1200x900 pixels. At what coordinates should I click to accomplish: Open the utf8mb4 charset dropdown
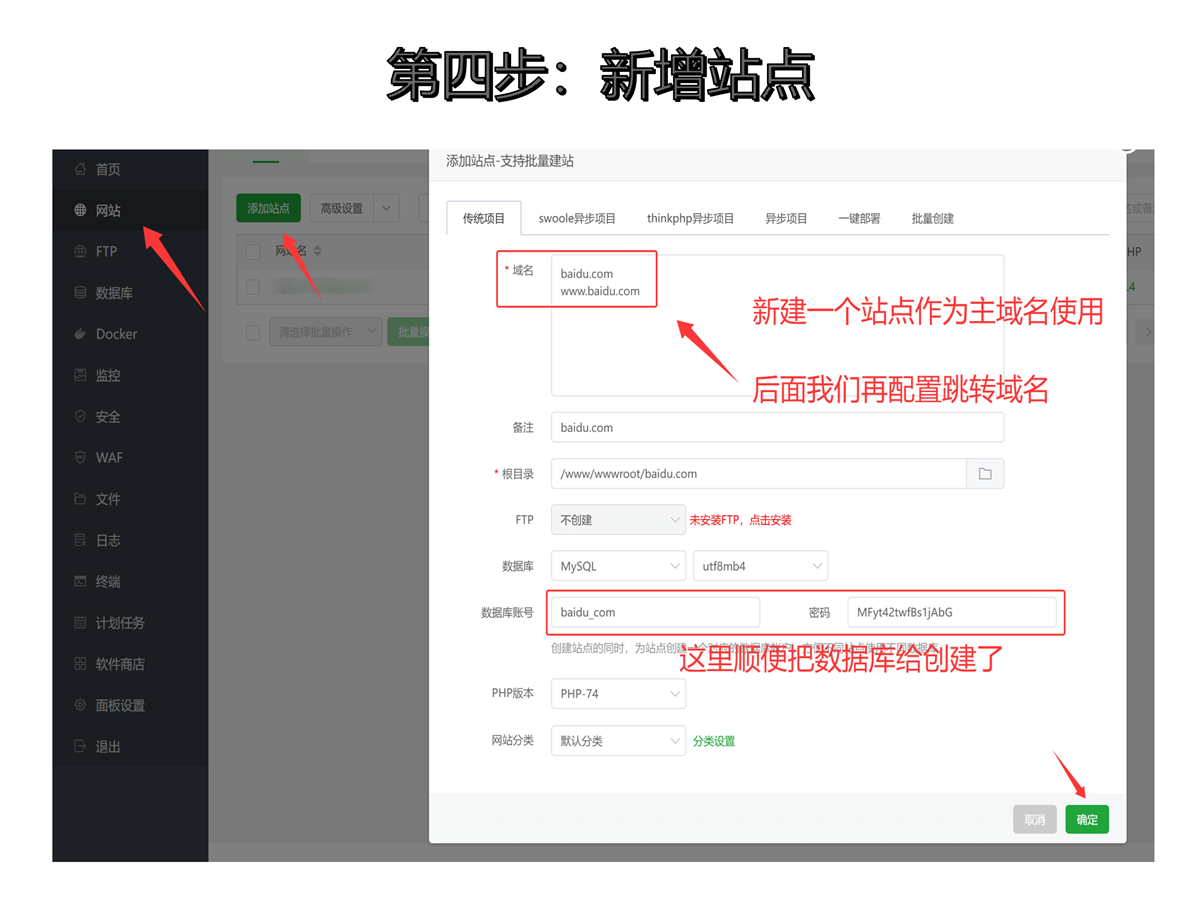pyautogui.click(x=760, y=566)
